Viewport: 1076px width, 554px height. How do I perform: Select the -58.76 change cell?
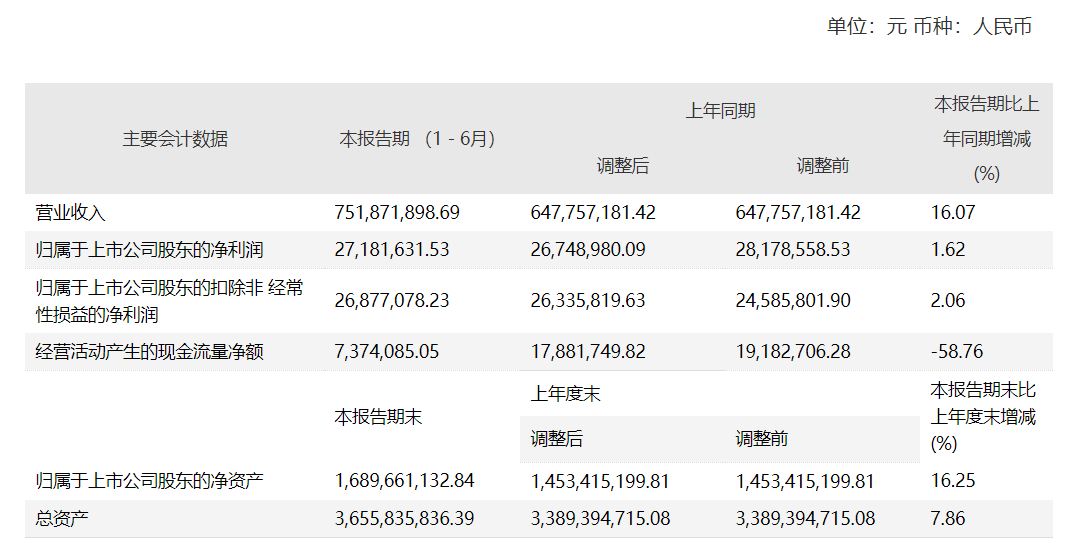click(955, 352)
